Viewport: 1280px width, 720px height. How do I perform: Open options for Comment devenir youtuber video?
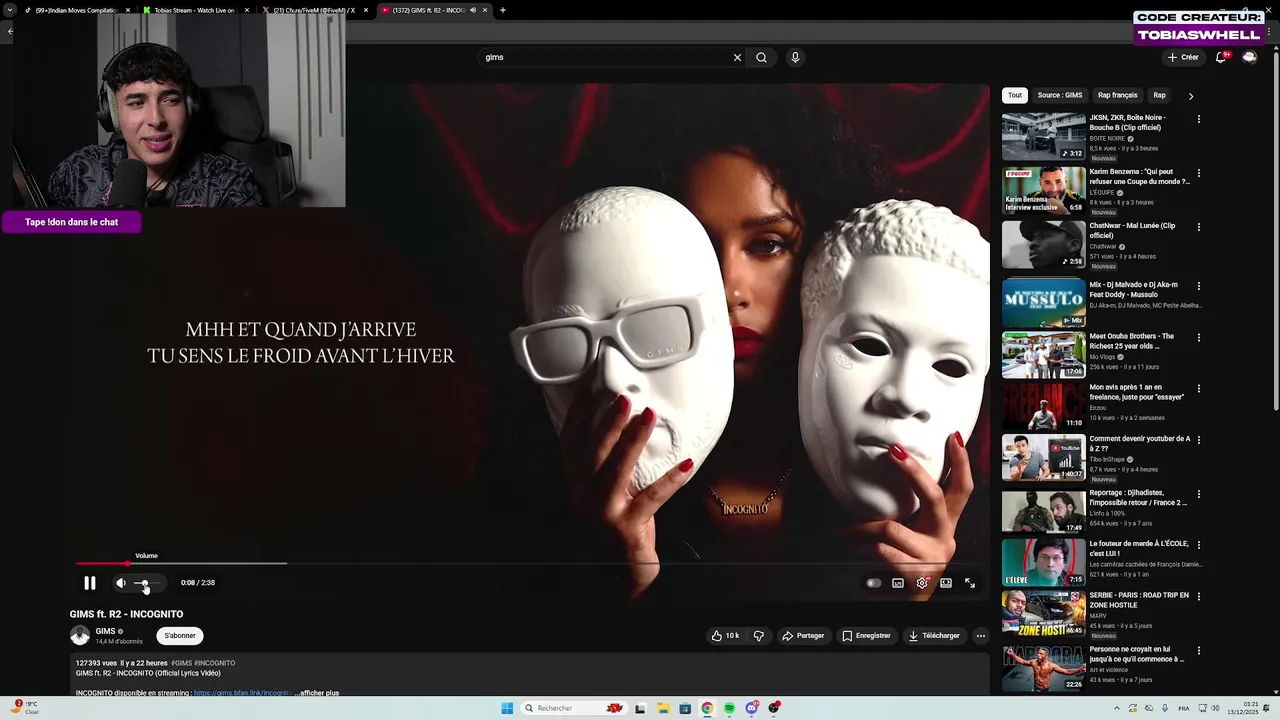[1199, 440]
